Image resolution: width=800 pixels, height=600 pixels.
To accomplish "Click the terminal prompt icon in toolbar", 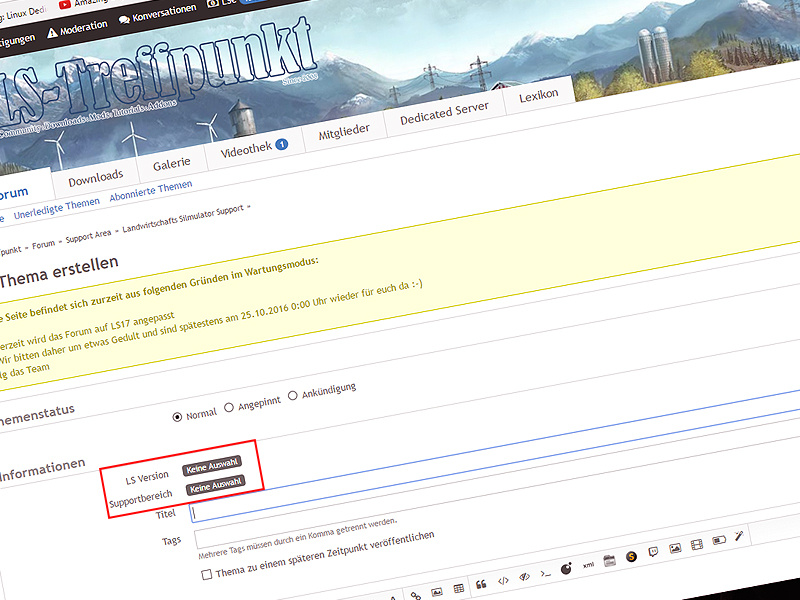I will point(546,573).
